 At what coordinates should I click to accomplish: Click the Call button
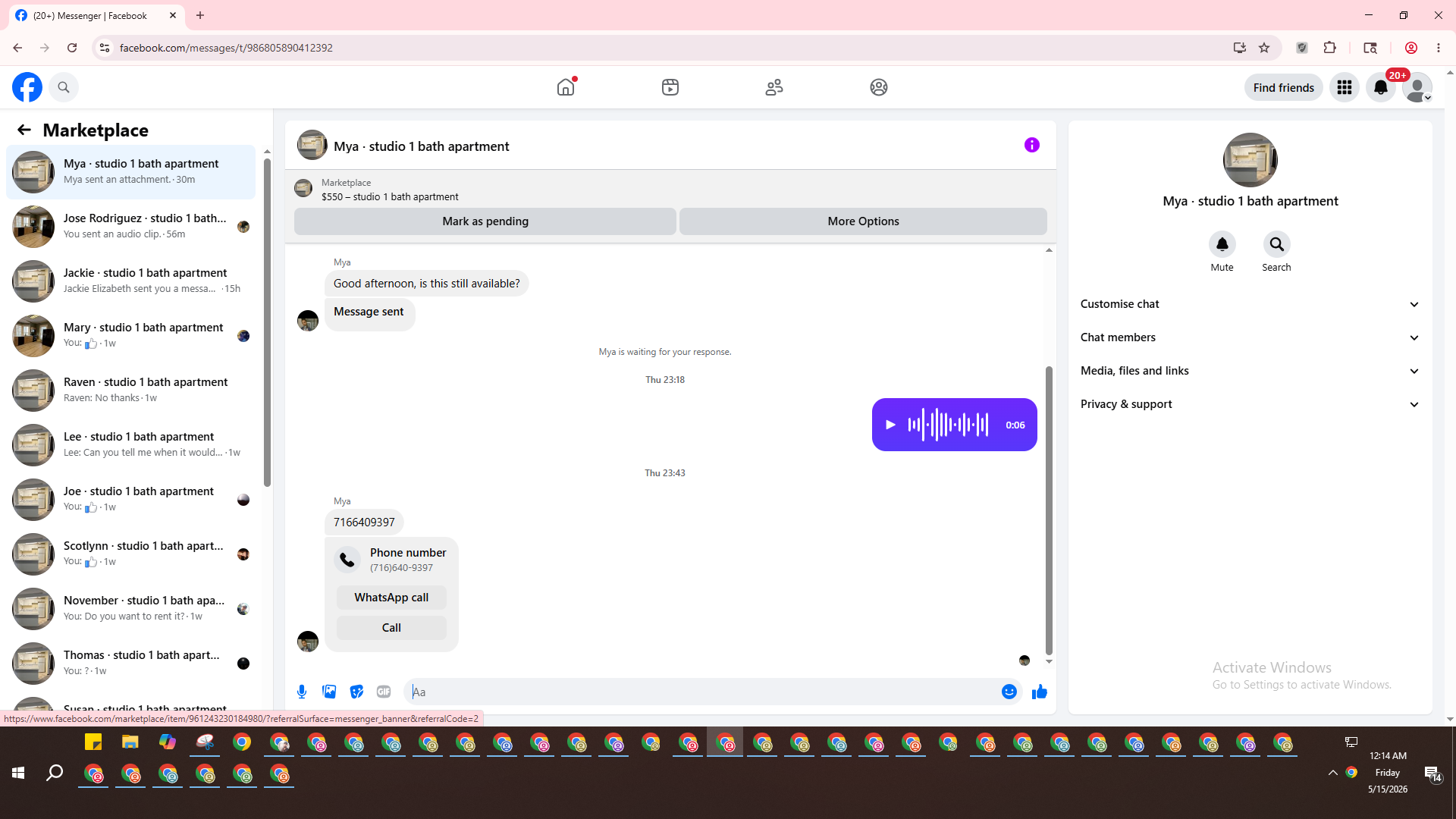pos(391,628)
